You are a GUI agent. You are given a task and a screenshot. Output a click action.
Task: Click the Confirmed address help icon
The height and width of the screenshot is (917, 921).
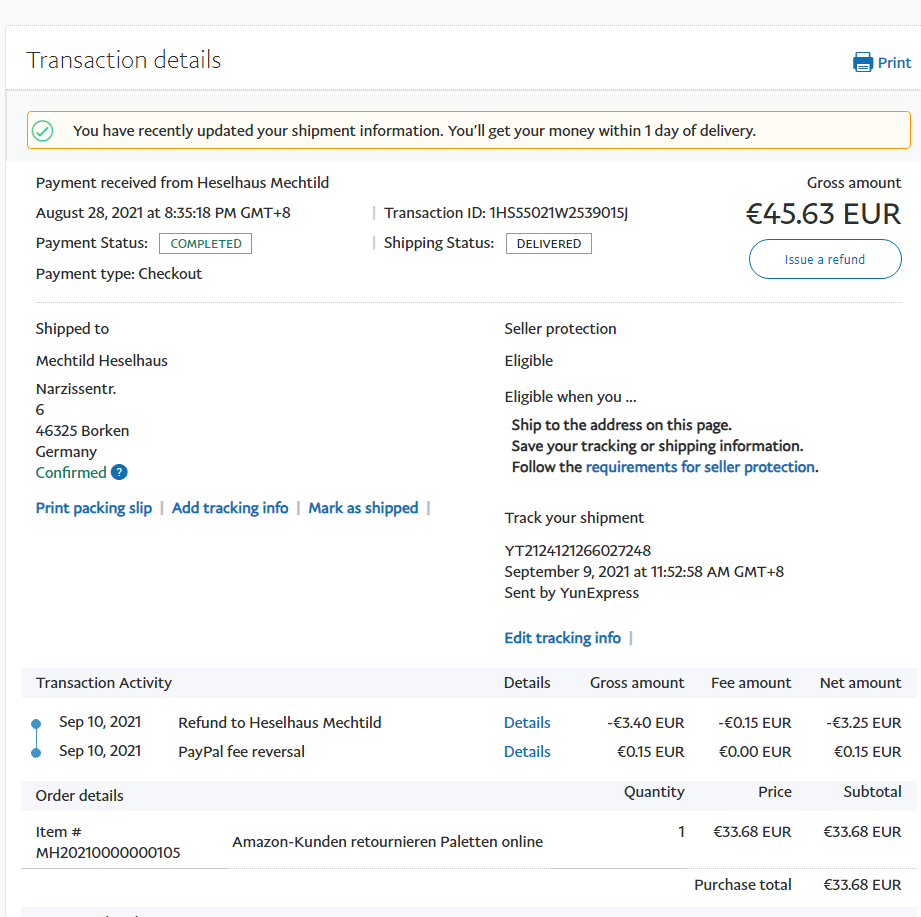119,472
